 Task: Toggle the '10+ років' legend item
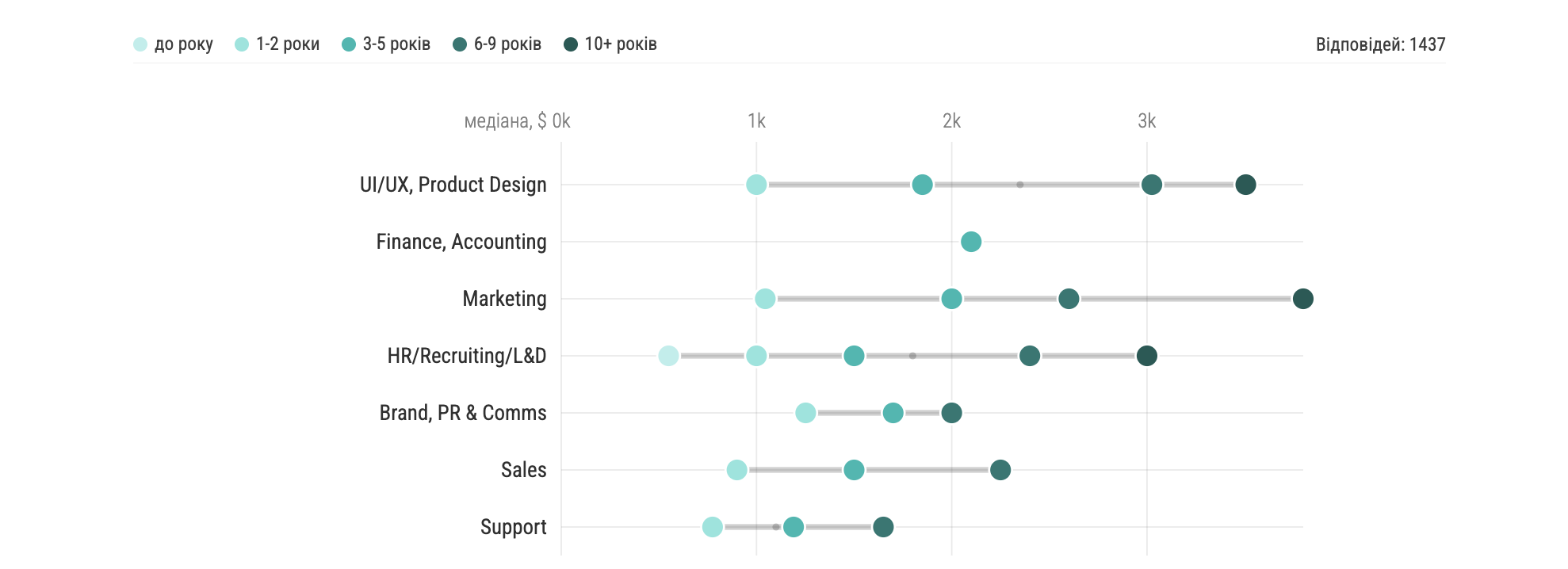610,44
